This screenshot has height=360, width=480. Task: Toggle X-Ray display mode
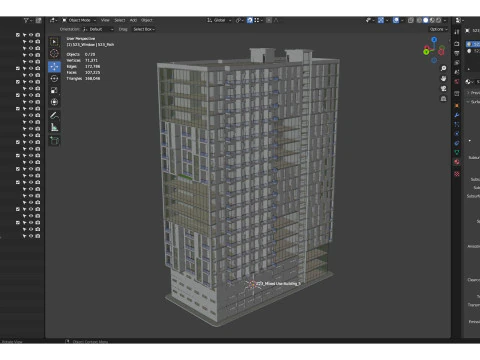click(411, 20)
